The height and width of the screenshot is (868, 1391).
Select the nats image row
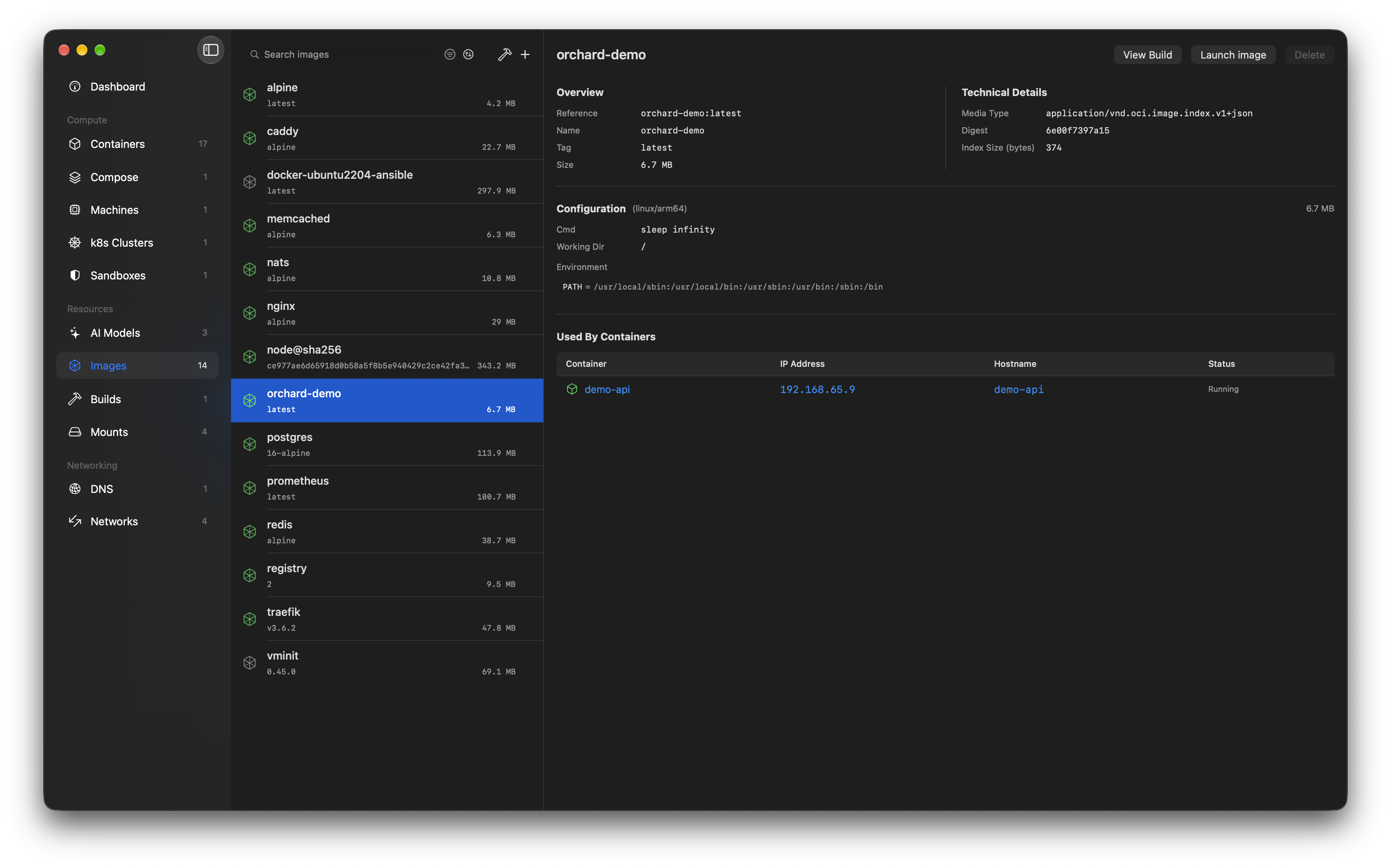pyautogui.click(x=387, y=269)
